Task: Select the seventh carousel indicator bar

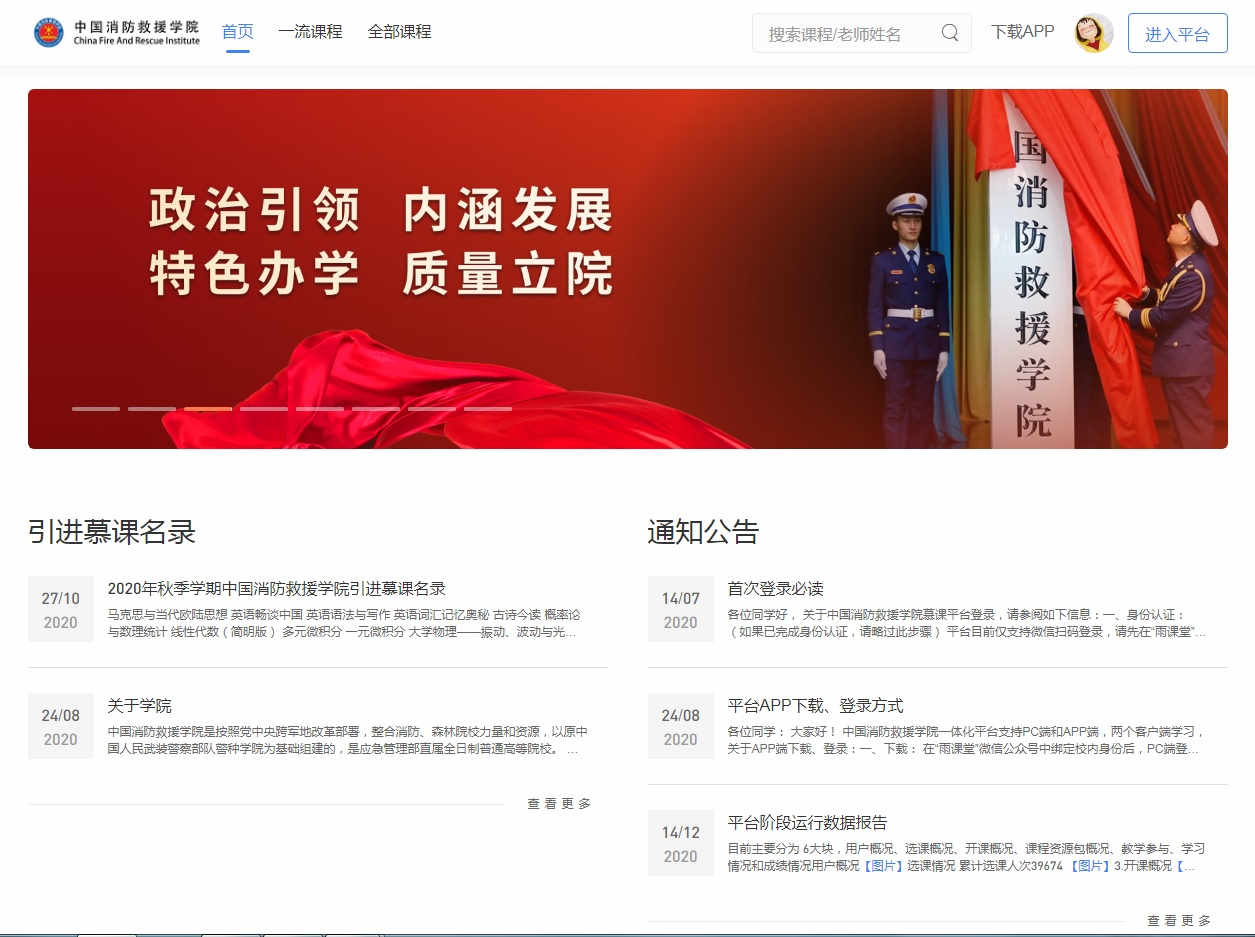Action: [x=432, y=408]
